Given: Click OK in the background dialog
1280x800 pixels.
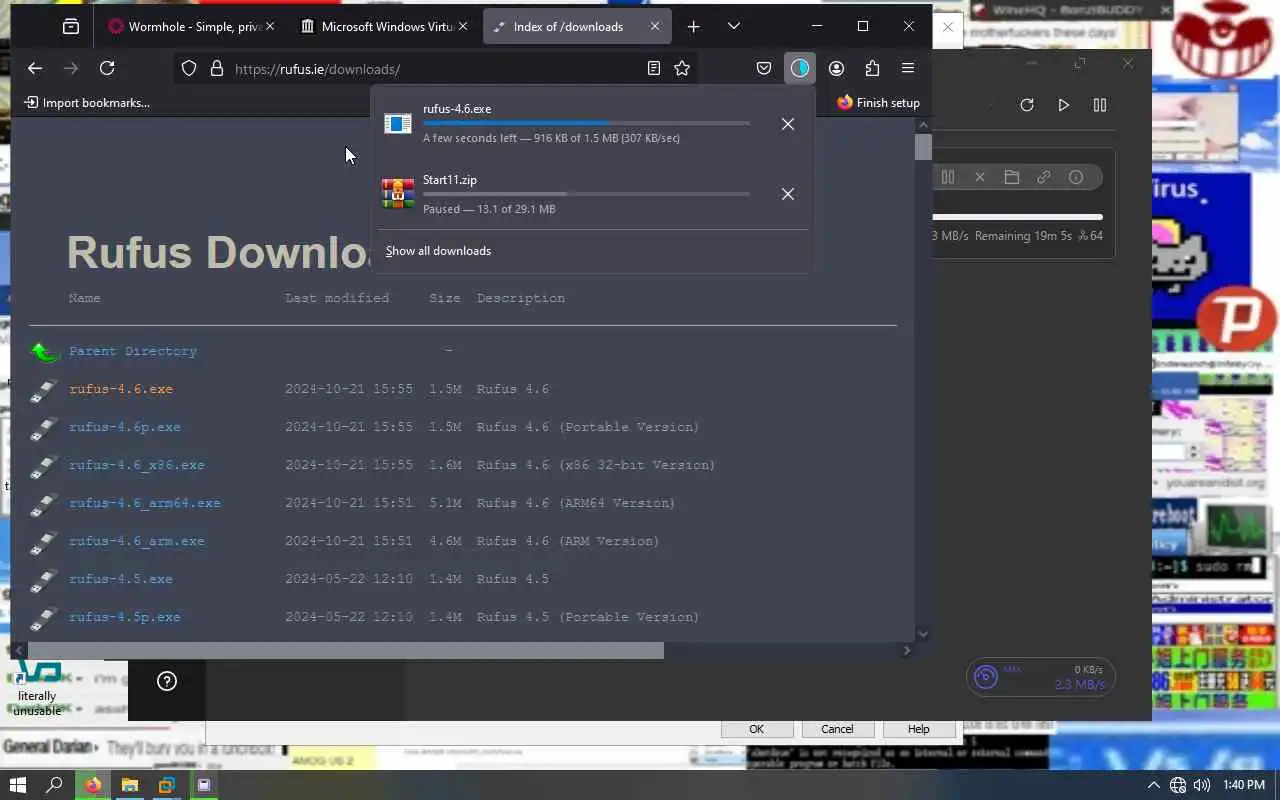Looking at the screenshot, I should point(756,729).
